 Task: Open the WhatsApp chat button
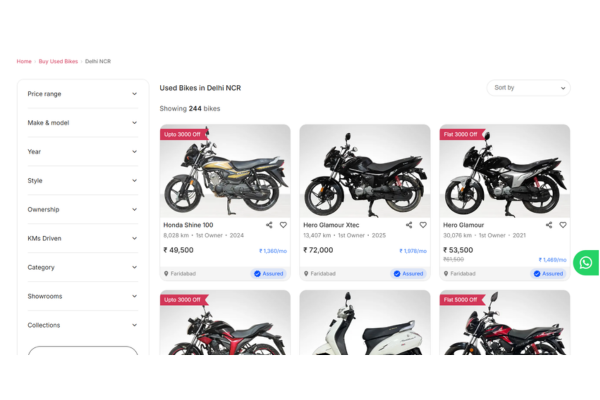(586, 263)
